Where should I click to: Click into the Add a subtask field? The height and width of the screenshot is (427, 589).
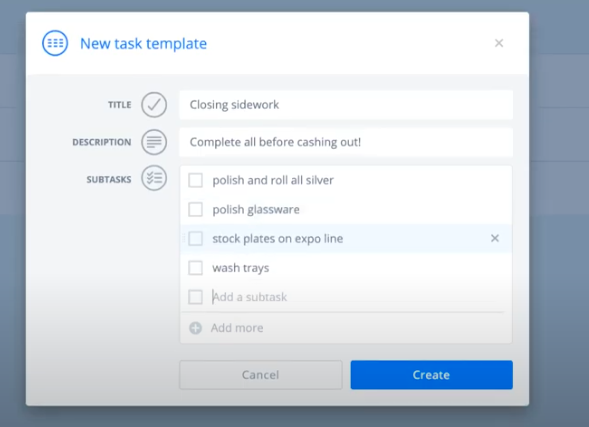pyautogui.click(x=357, y=297)
